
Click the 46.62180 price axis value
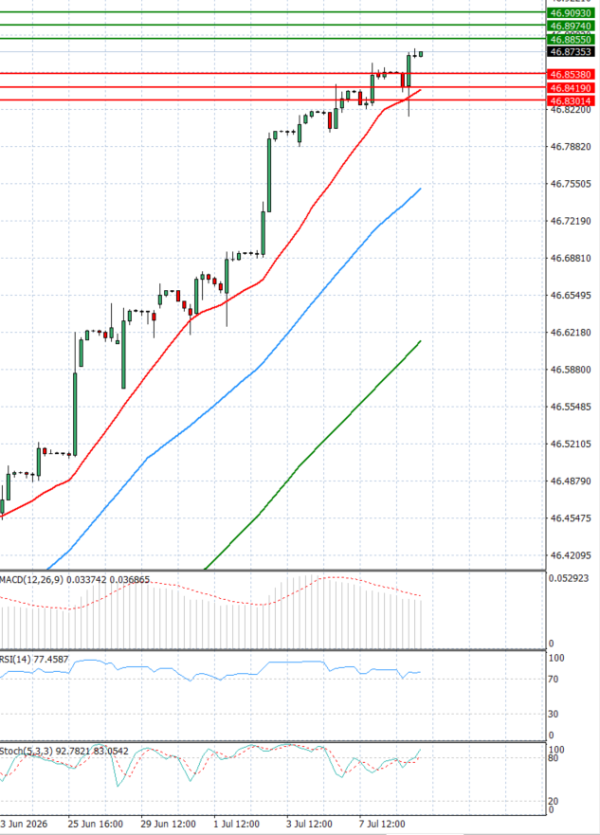(x=571, y=332)
